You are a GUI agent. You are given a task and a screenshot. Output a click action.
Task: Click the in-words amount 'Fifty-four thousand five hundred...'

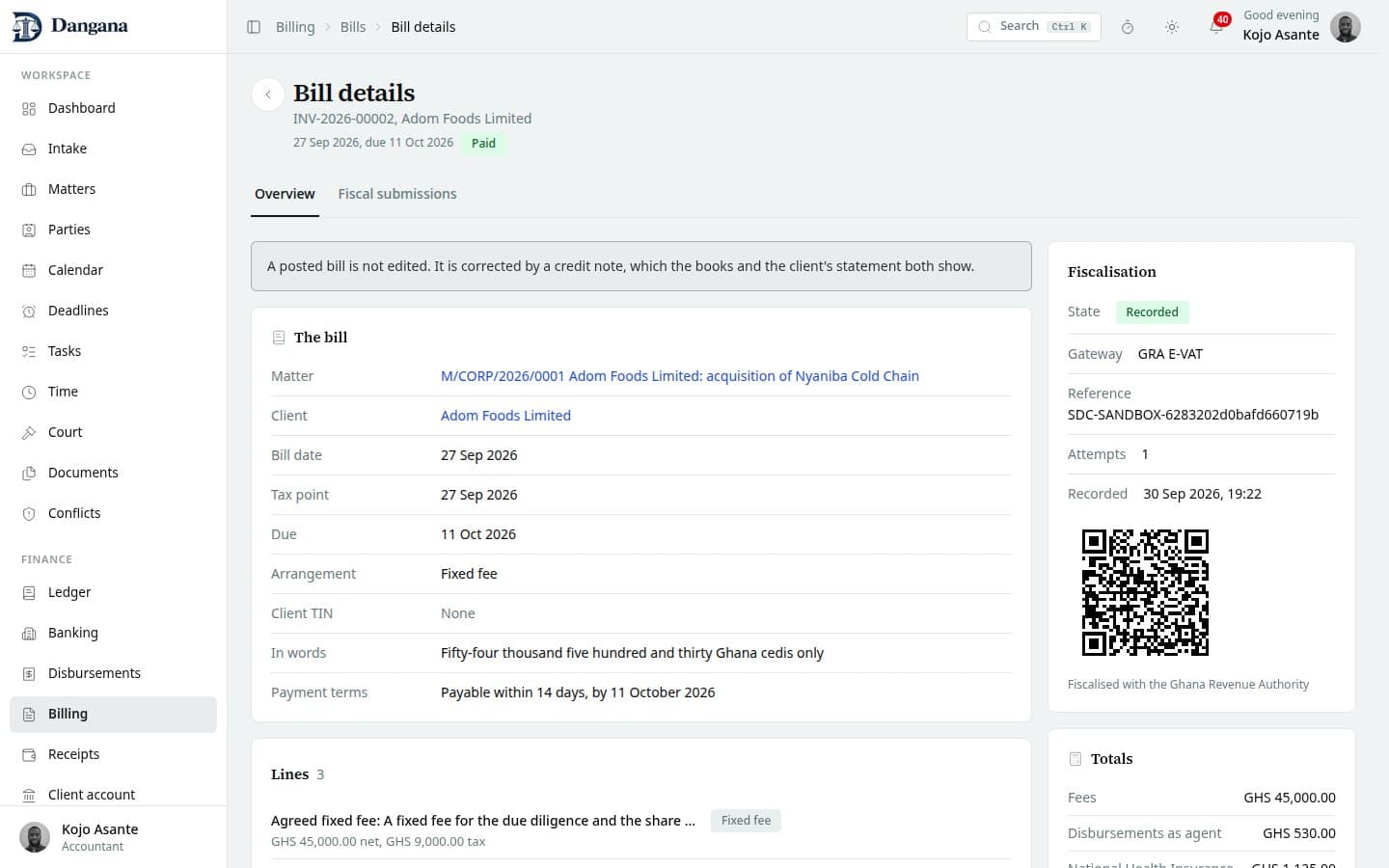(632, 653)
